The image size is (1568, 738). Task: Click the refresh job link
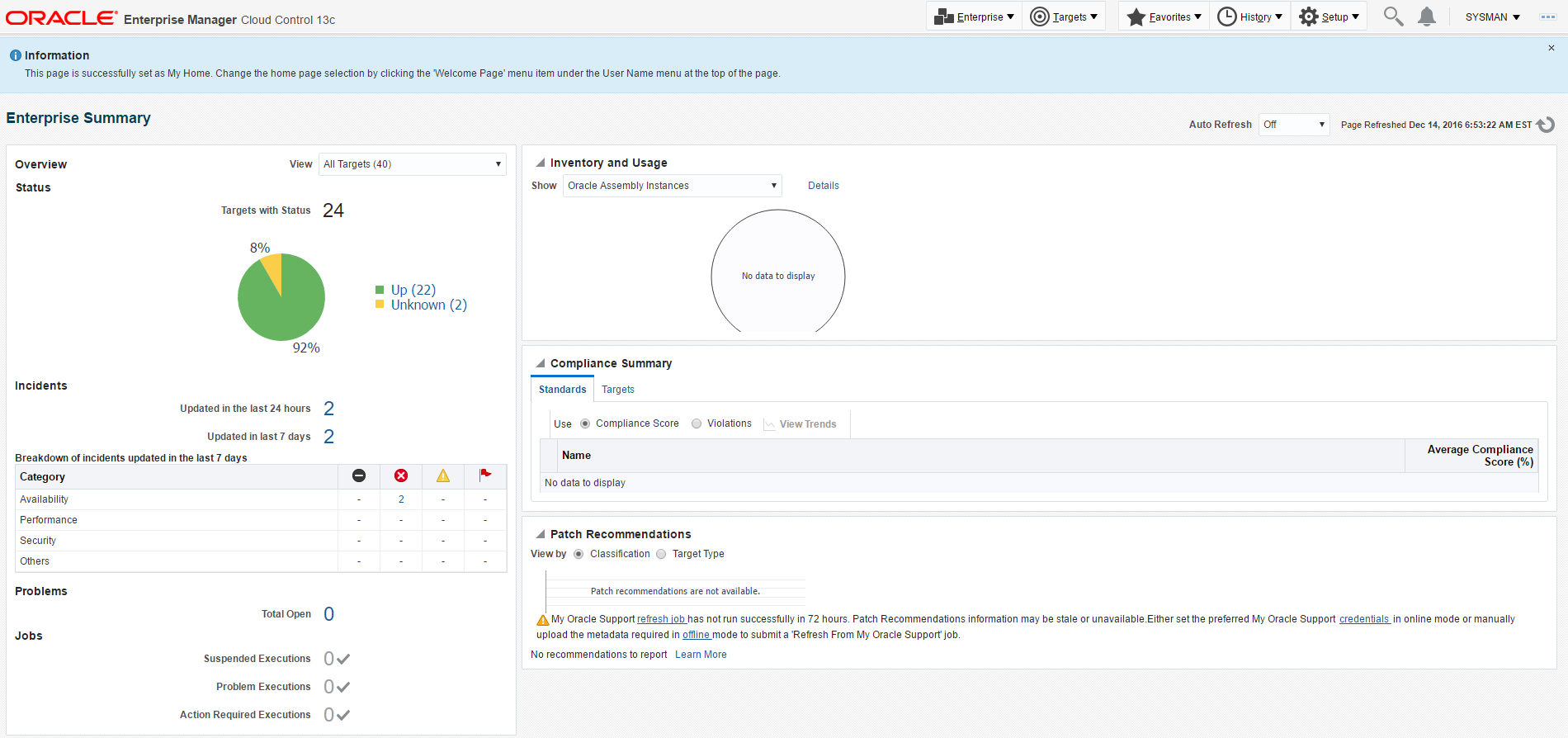661,619
